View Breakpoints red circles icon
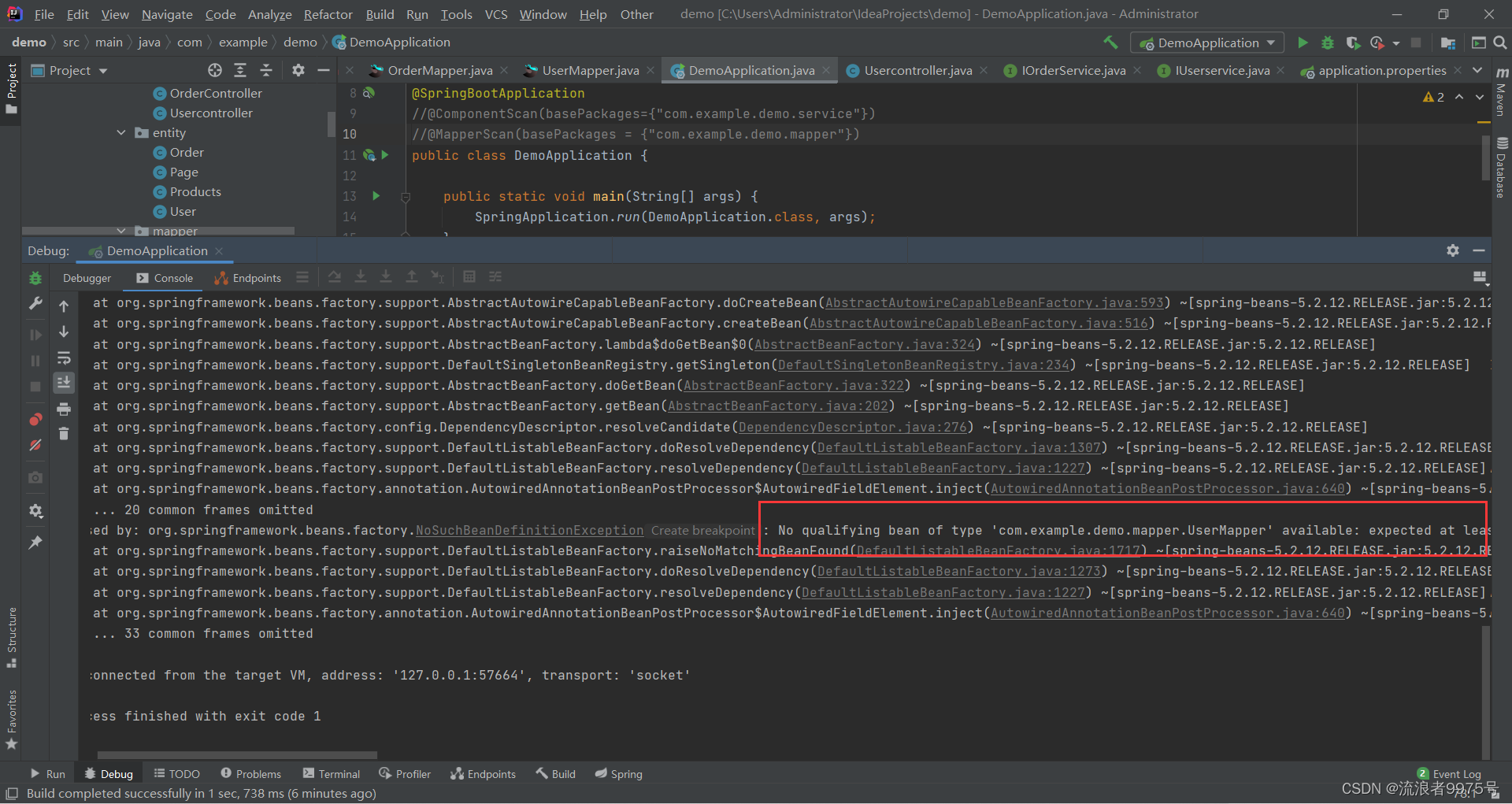1512x804 pixels. click(x=35, y=419)
